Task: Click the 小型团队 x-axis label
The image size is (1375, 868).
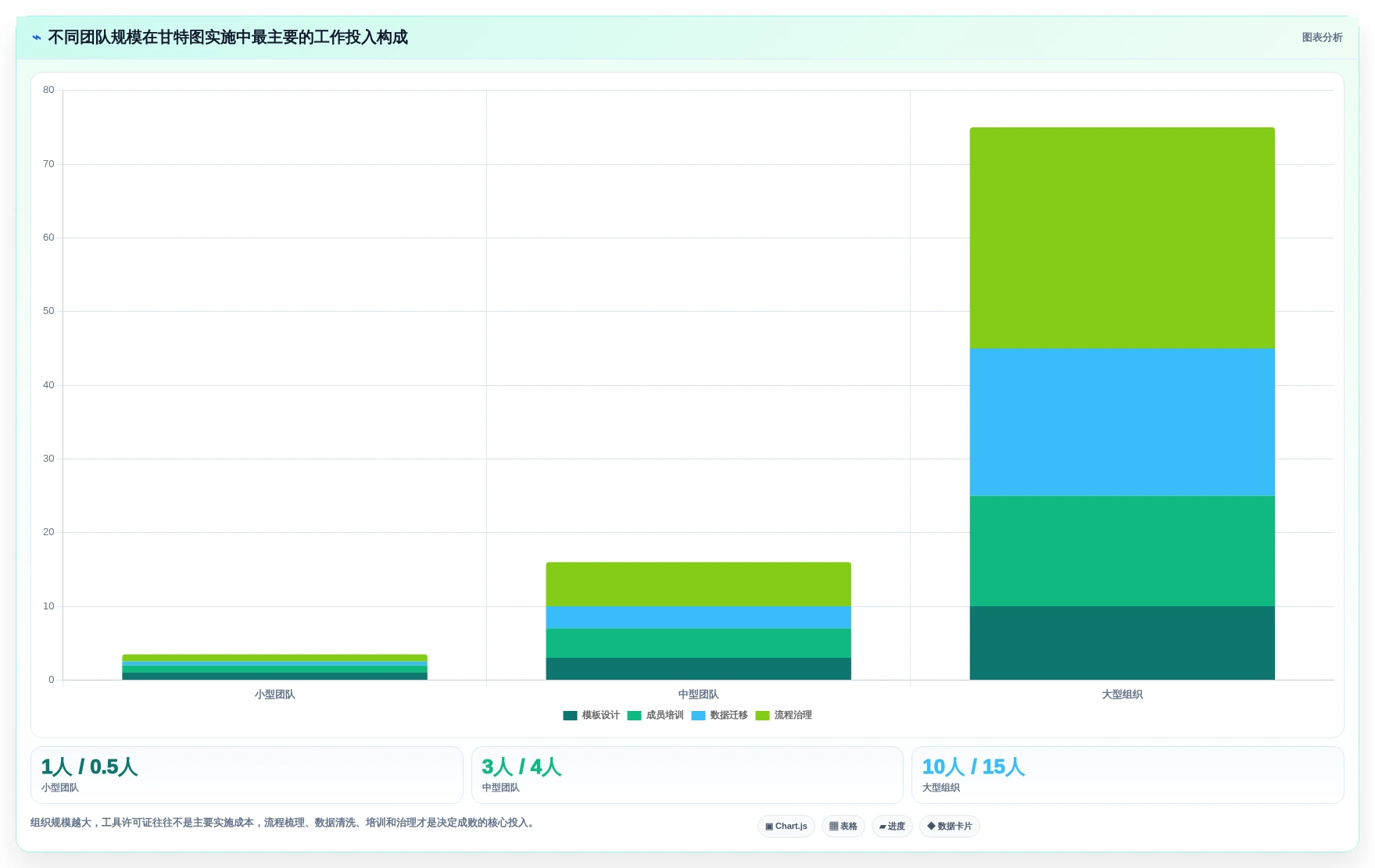Action: pyautogui.click(x=274, y=695)
